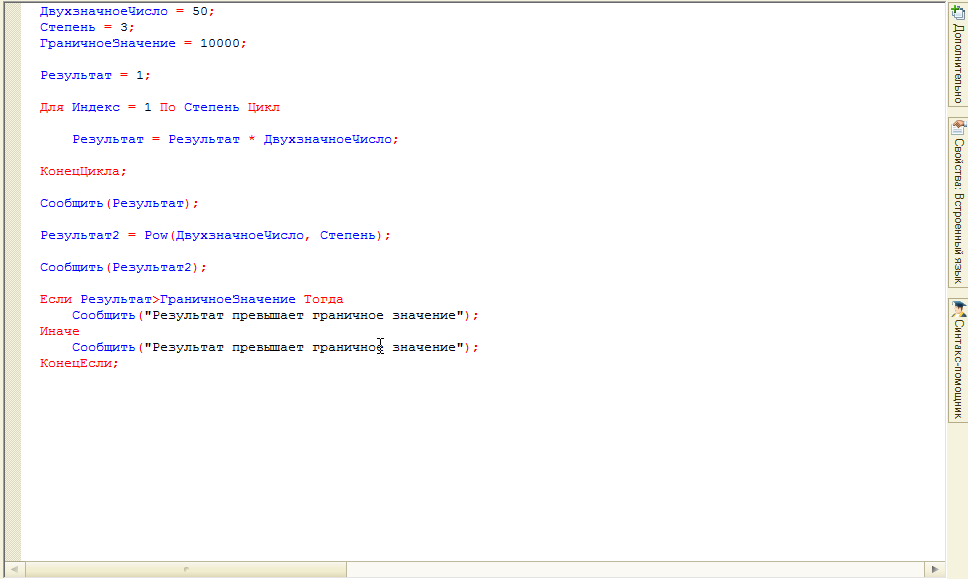Click the line Сообщить(Результат2);
The width and height of the screenshot is (968, 579).
click(123, 267)
